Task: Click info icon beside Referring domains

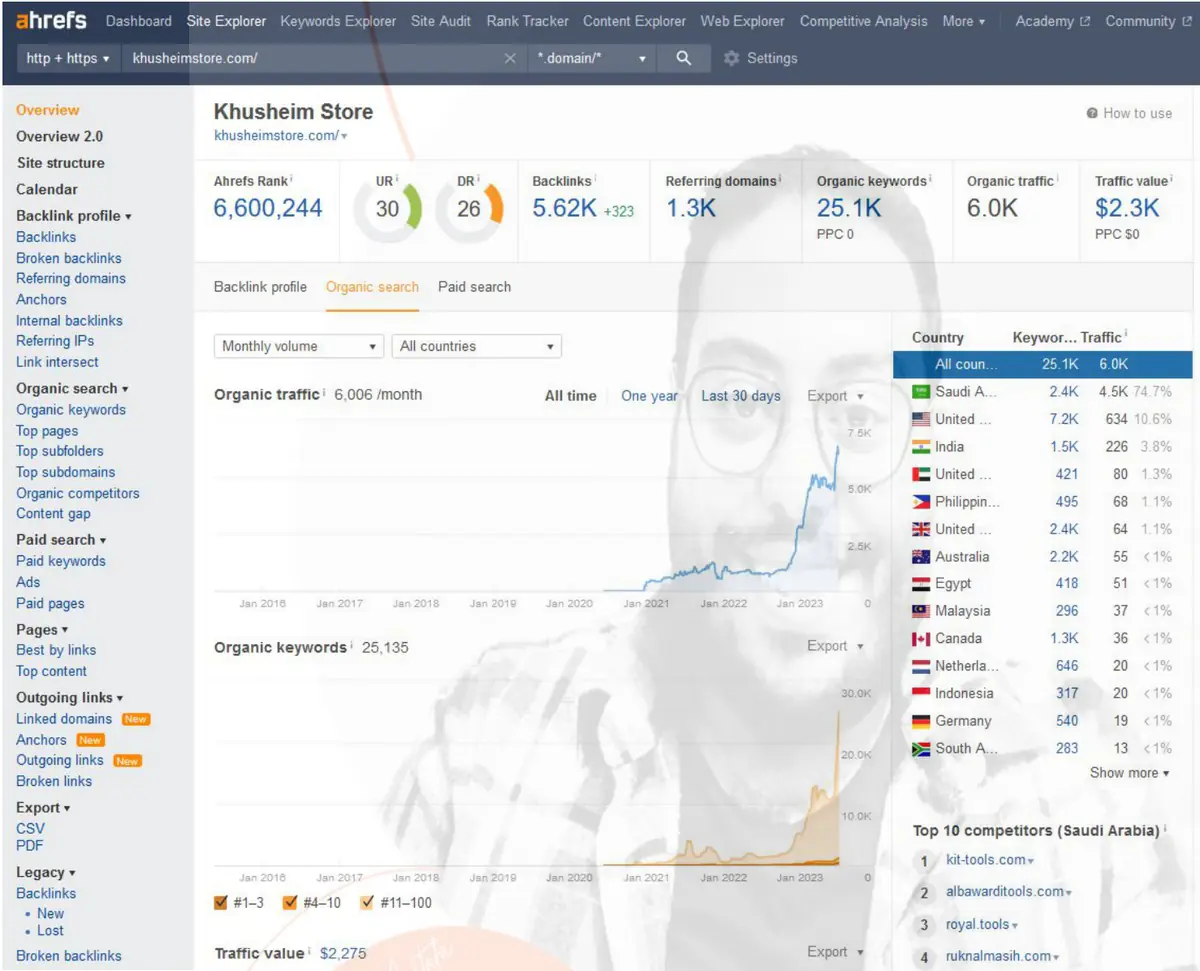Action: pyautogui.click(x=780, y=180)
